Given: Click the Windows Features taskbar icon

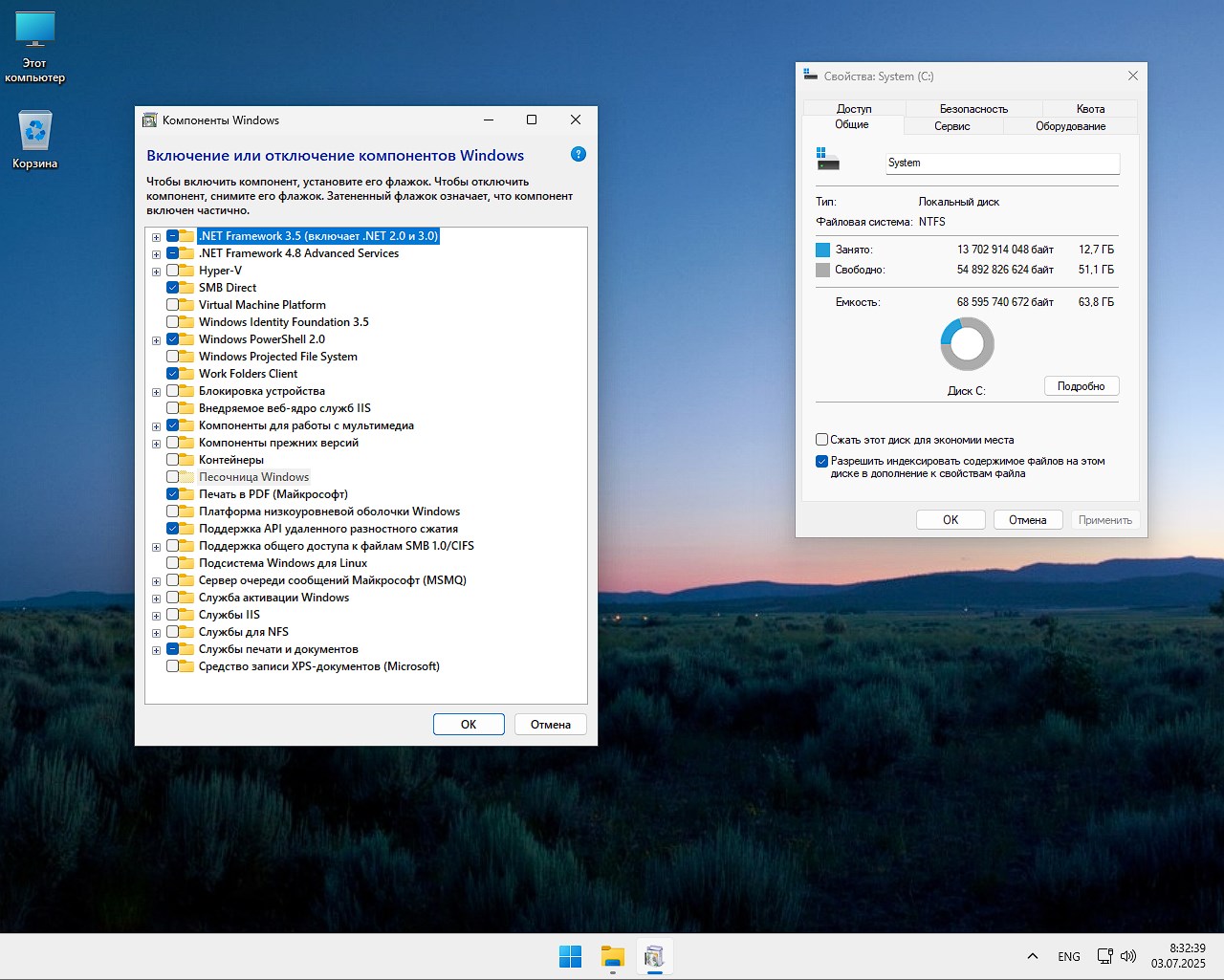Looking at the screenshot, I should tap(654, 956).
